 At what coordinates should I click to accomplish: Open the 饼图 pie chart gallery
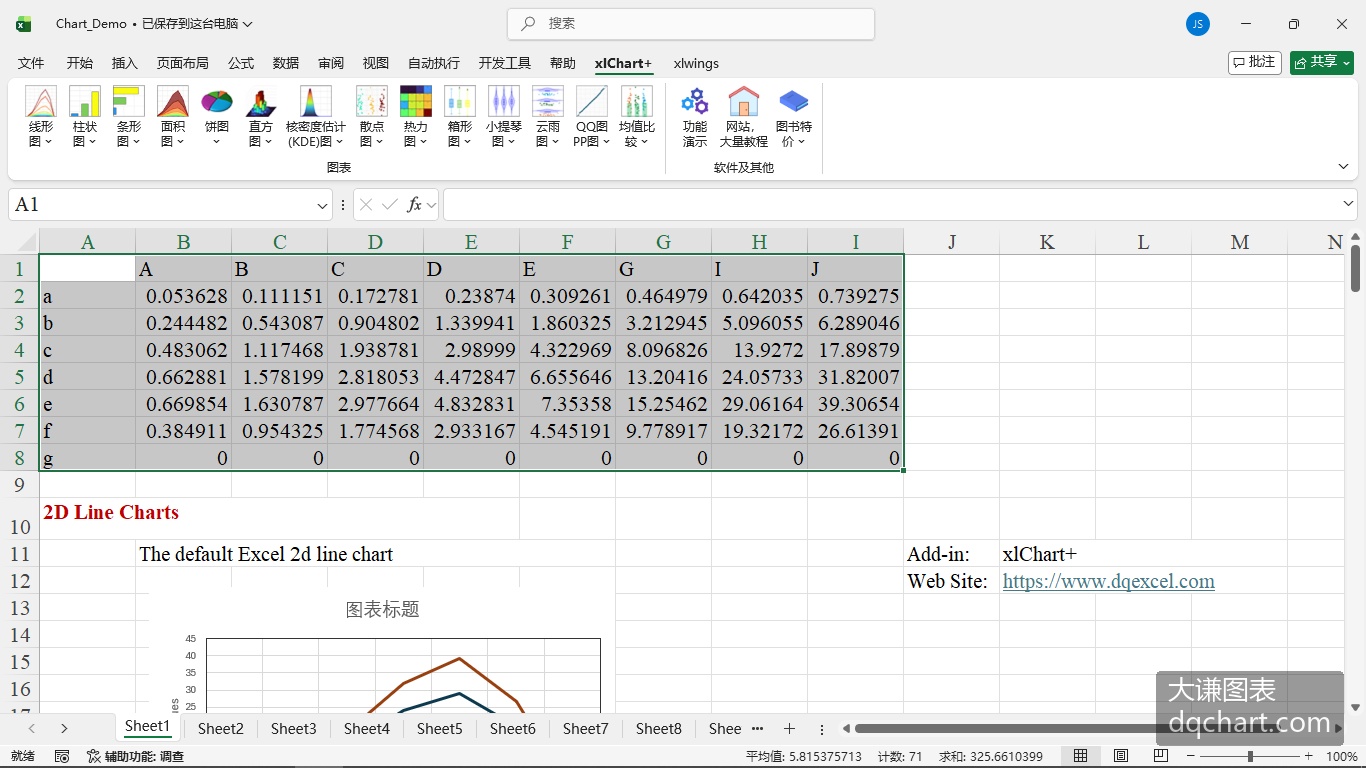(x=217, y=117)
